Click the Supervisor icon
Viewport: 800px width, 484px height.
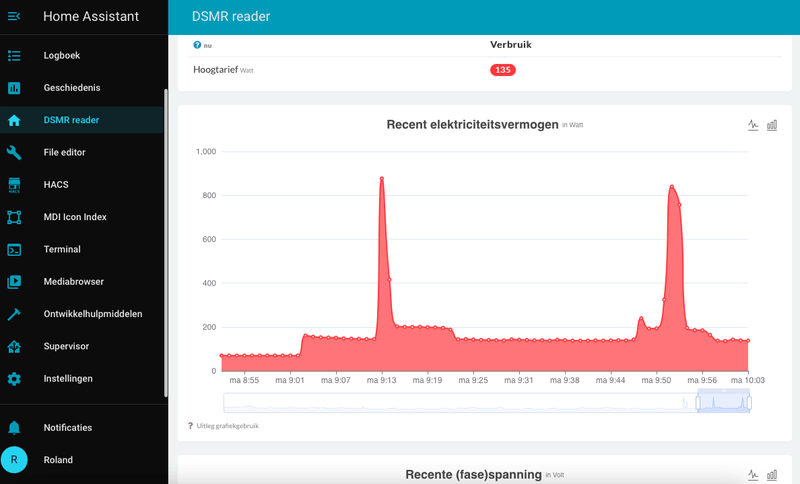tap(14, 346)
